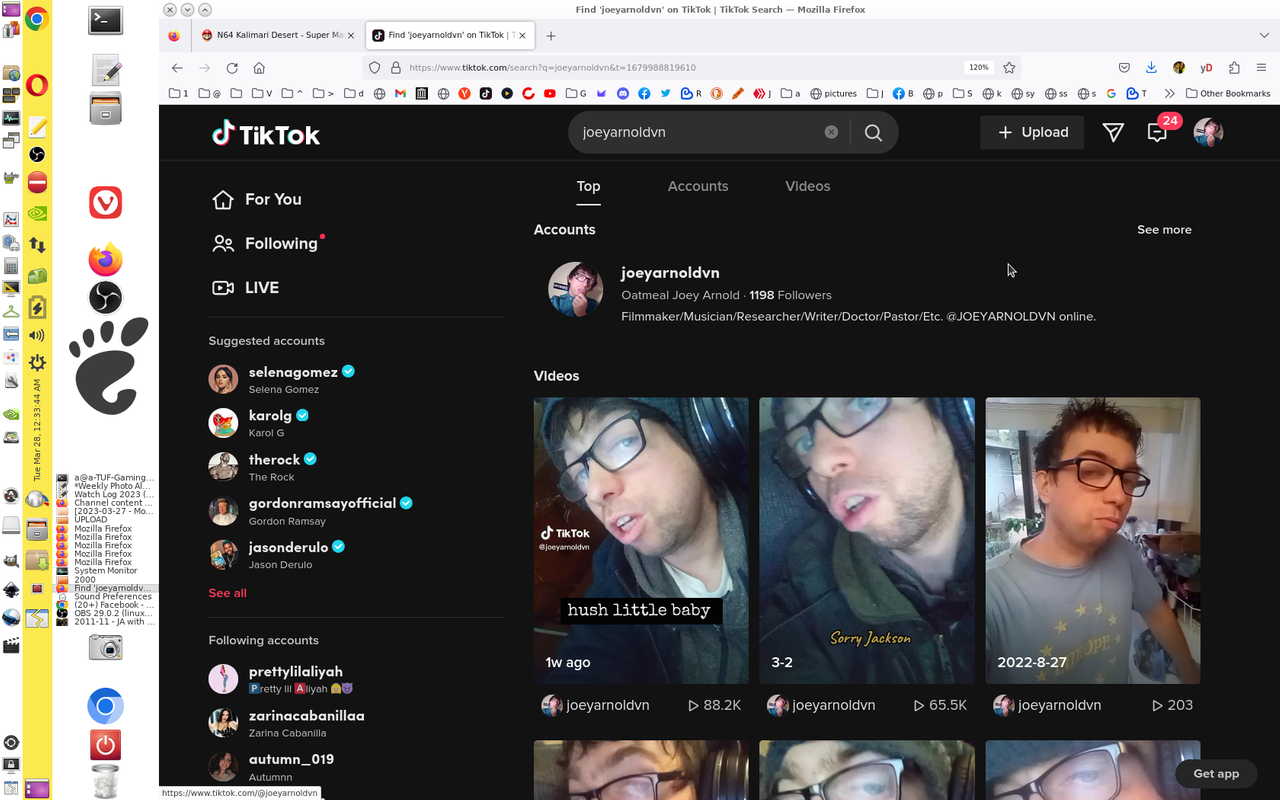This screenshot has width=1280, height=800.
Task: Open 'hush little baby' video thumbnail
Action: (x=641, y=540)
